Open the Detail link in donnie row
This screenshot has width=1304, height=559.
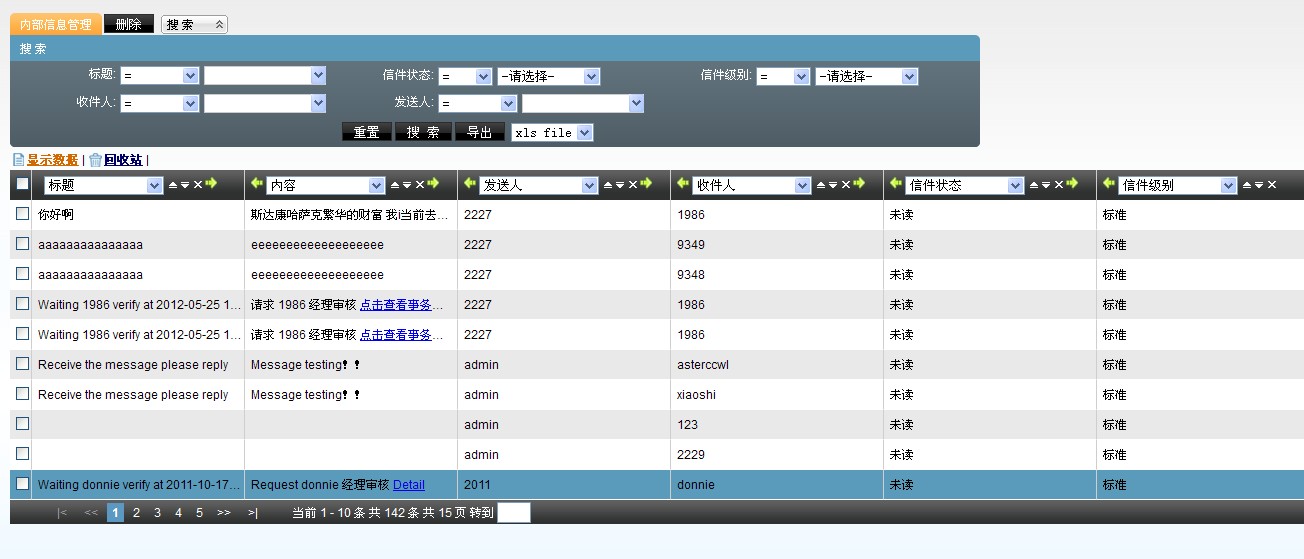tap(408, 485)
